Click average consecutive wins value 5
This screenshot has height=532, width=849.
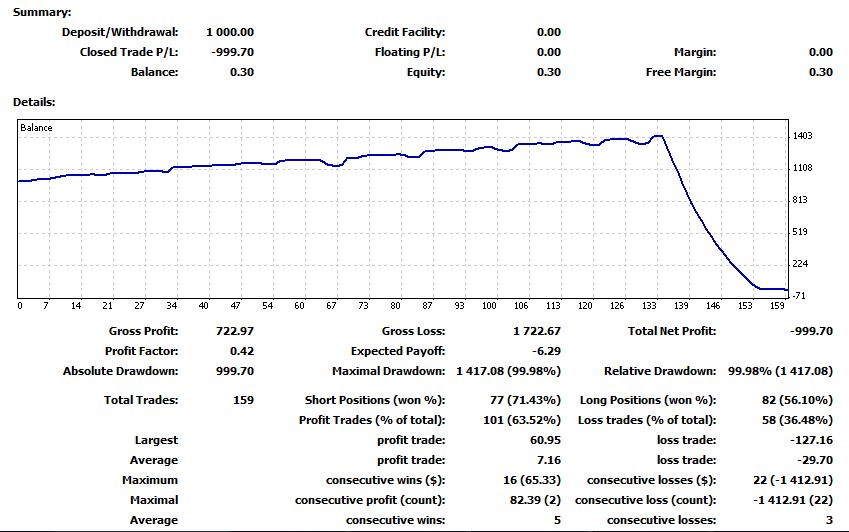click(x=557, y=520)
